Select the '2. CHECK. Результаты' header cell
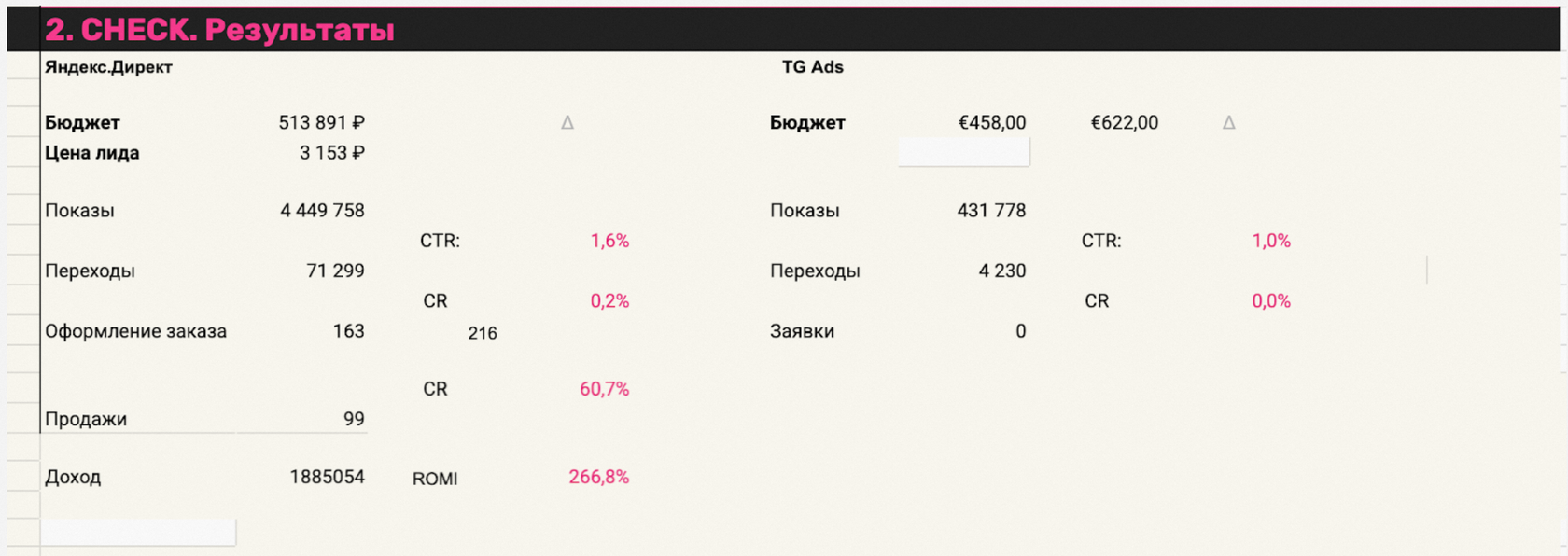This screenshot has width=1568, height=556. 220,30
